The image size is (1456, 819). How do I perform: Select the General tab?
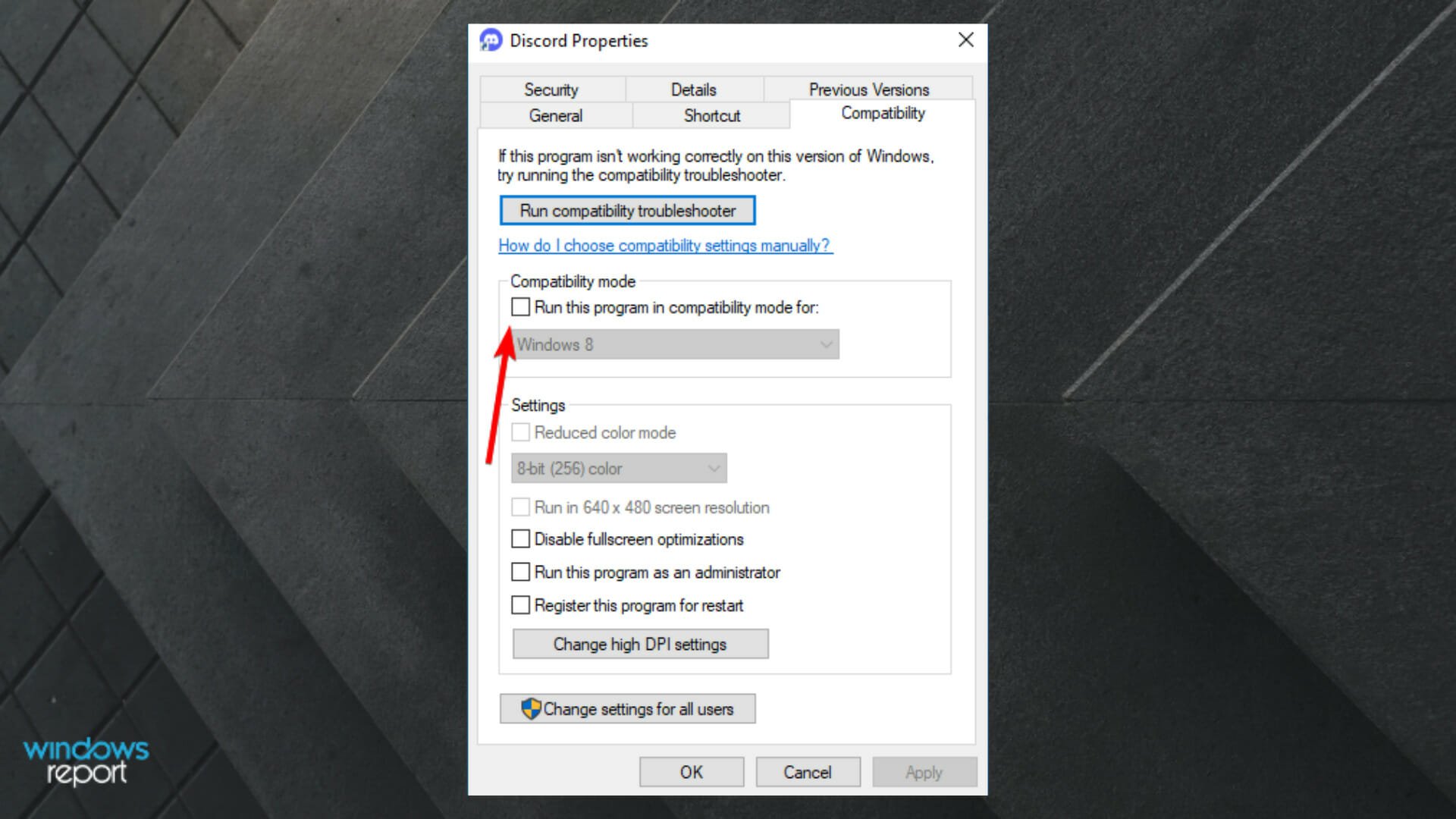556,115
